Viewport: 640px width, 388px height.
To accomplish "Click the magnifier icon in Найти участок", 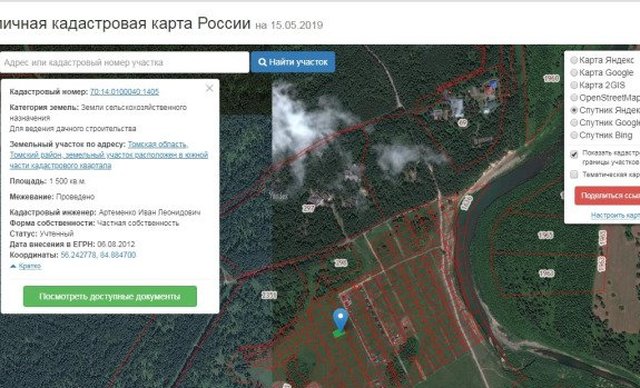I will (x=263, y=62).
